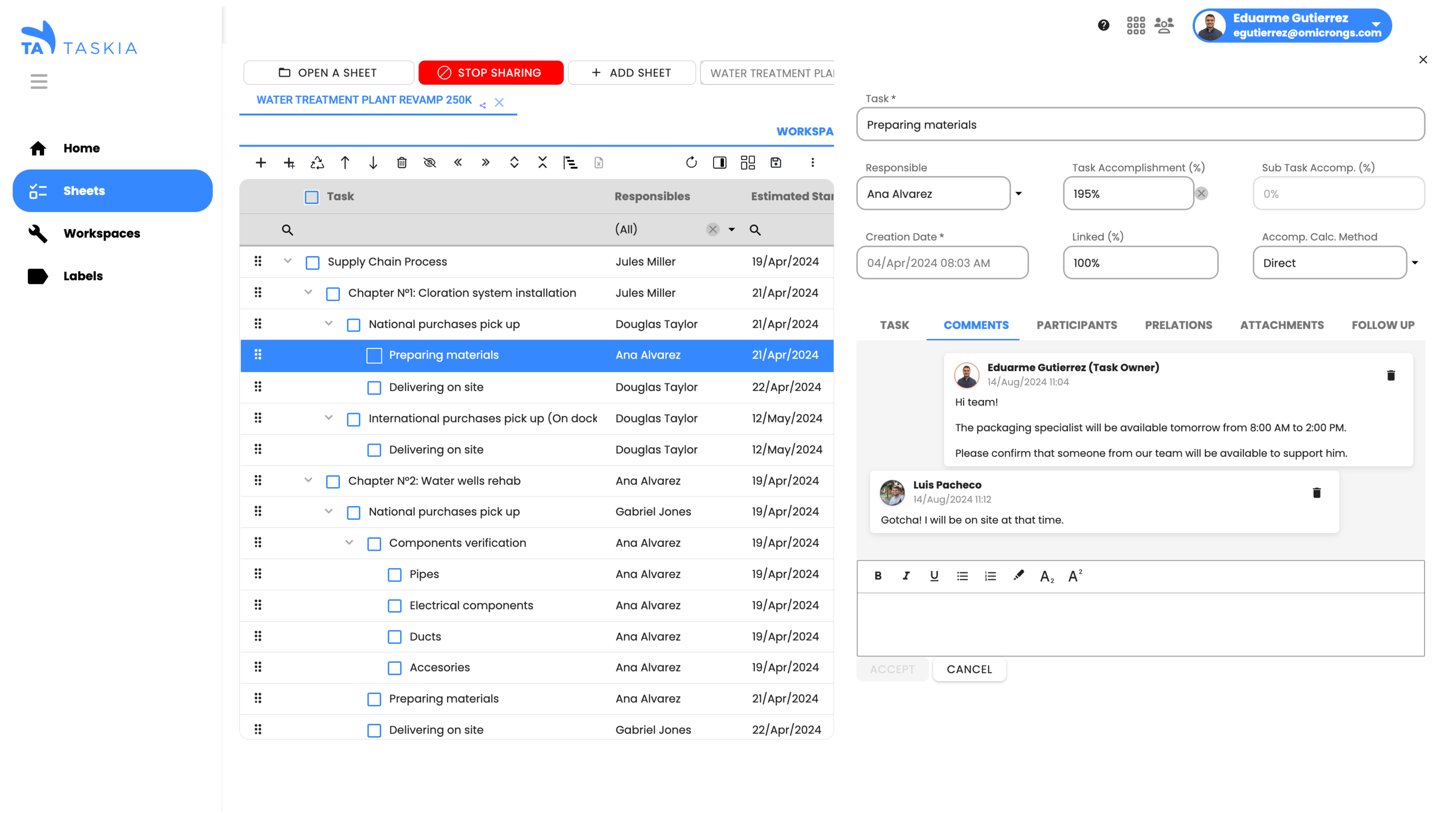
Task: Click the trash delete icon in toolbar
Action: 402,163
